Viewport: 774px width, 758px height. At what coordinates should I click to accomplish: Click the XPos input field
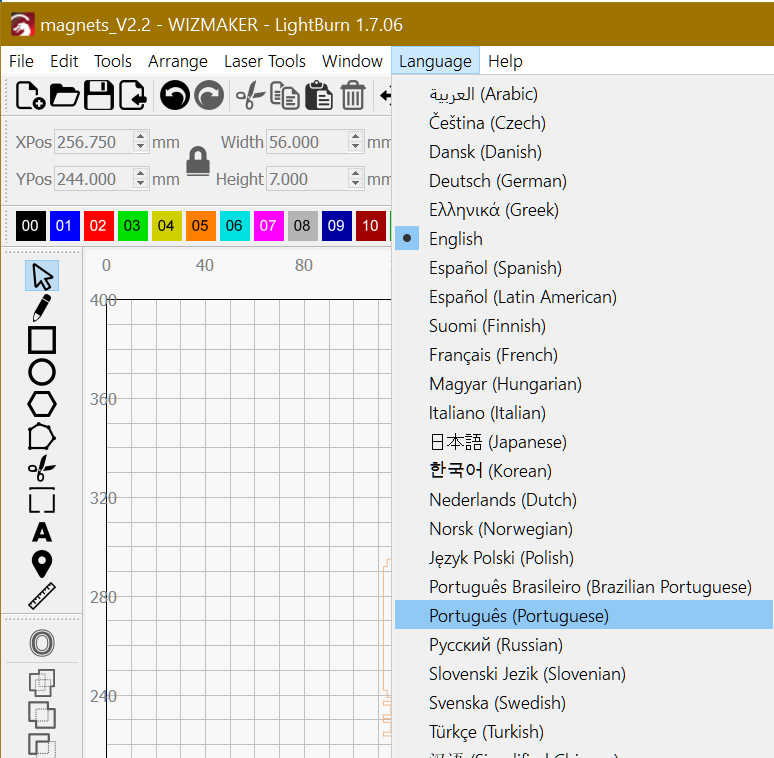tap(101, 142)
